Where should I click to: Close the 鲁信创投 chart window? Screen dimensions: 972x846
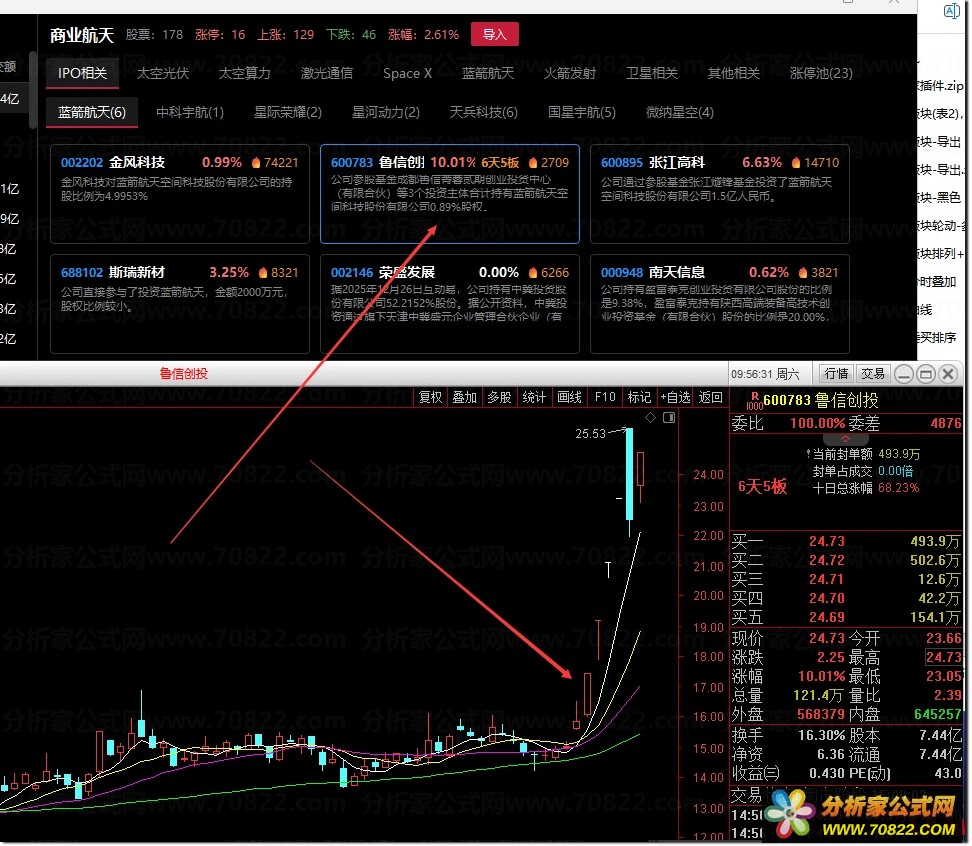coord(948,374)
